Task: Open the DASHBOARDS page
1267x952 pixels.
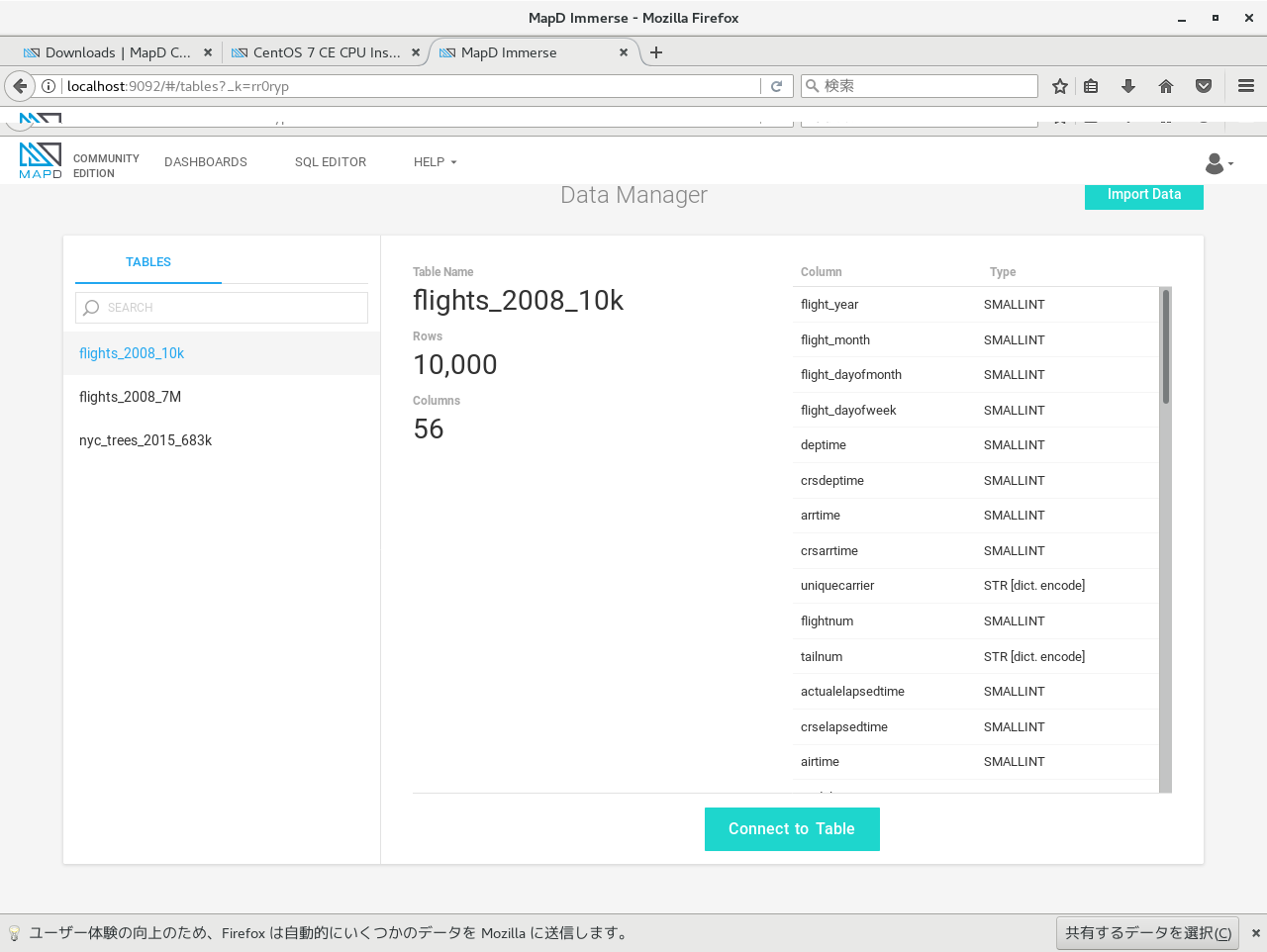Action: tap(206, 162)
